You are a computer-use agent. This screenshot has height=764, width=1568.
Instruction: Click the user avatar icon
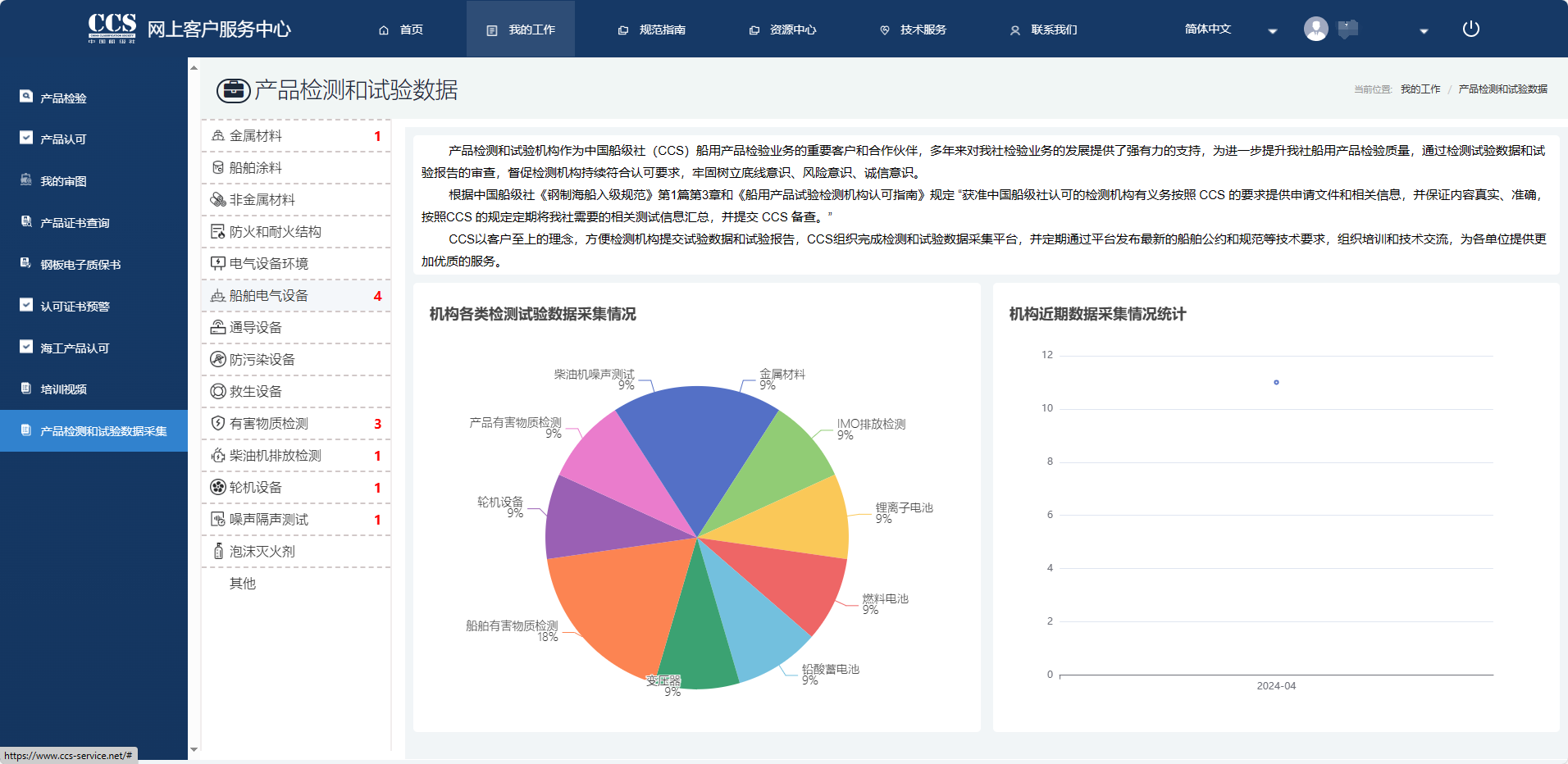[x=1315, y=29]
